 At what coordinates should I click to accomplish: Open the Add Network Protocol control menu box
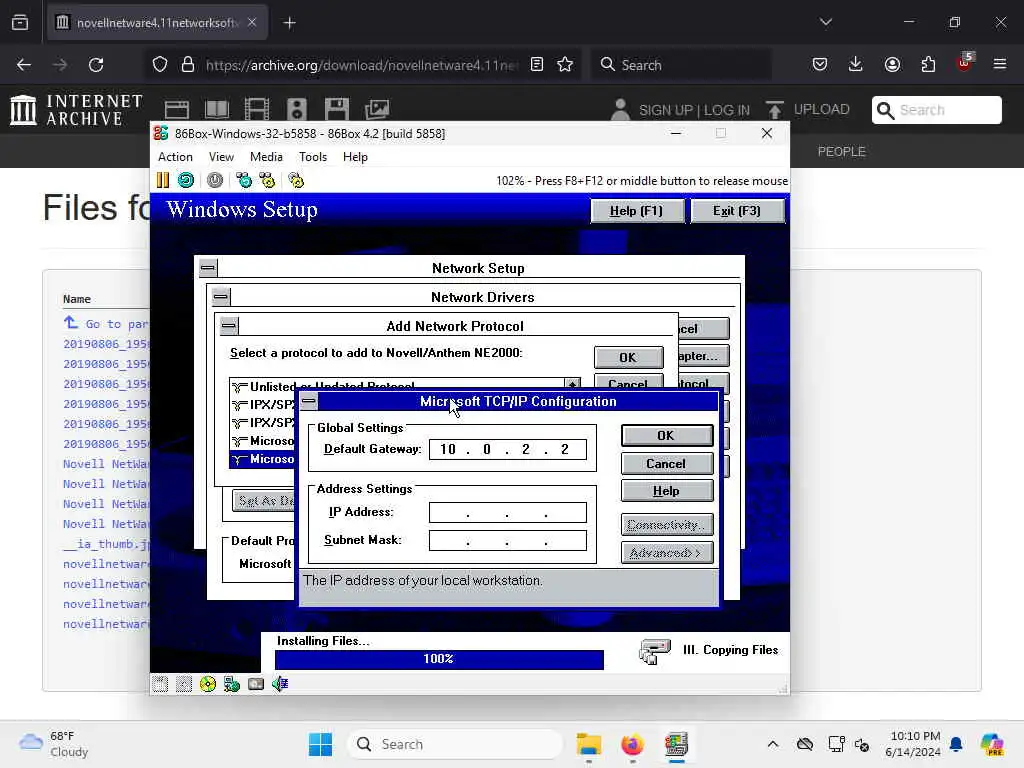pyautogui.click(x=229, y=325)
